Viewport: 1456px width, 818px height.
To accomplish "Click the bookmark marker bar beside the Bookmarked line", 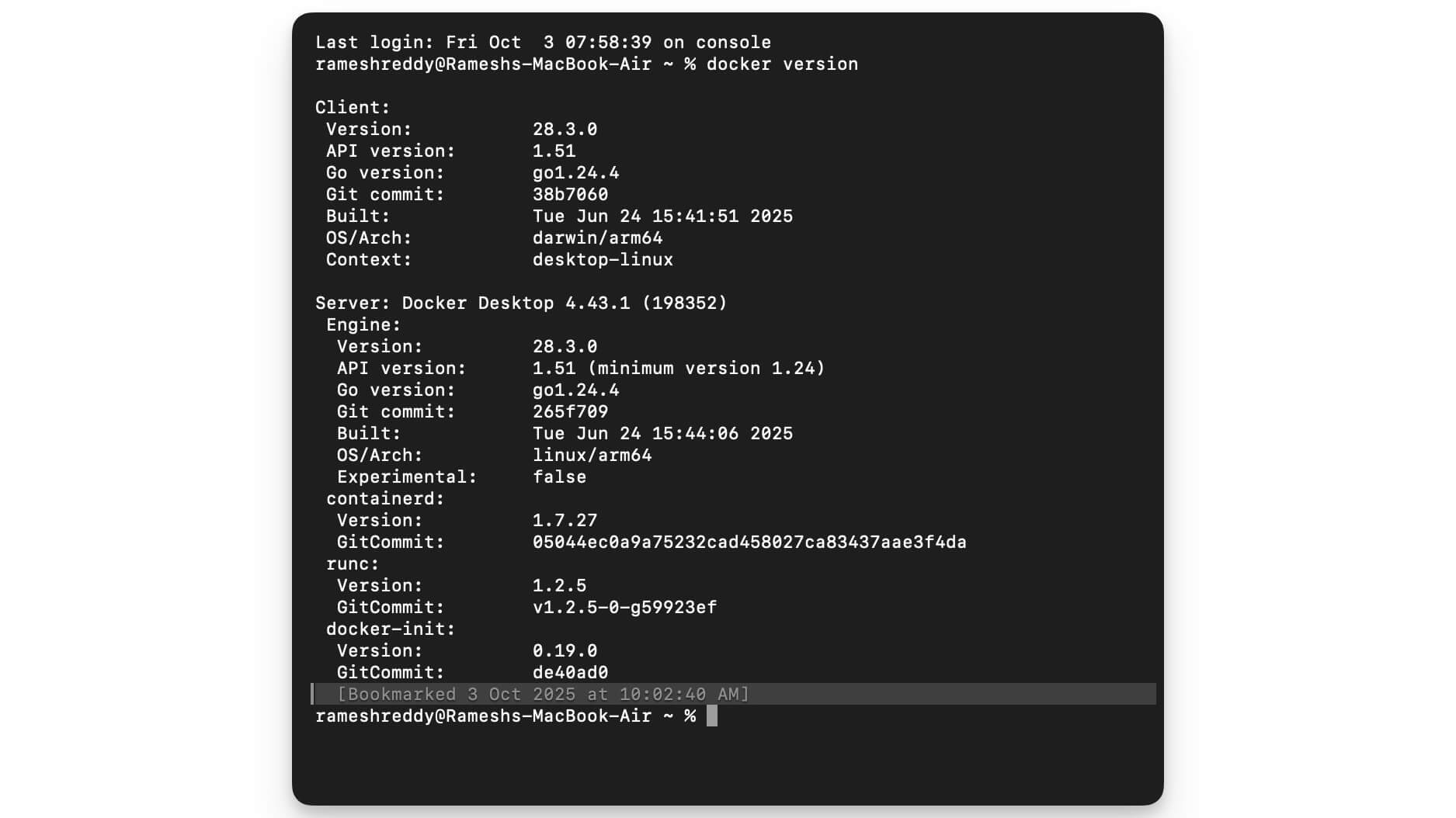I will pos(313,694).
